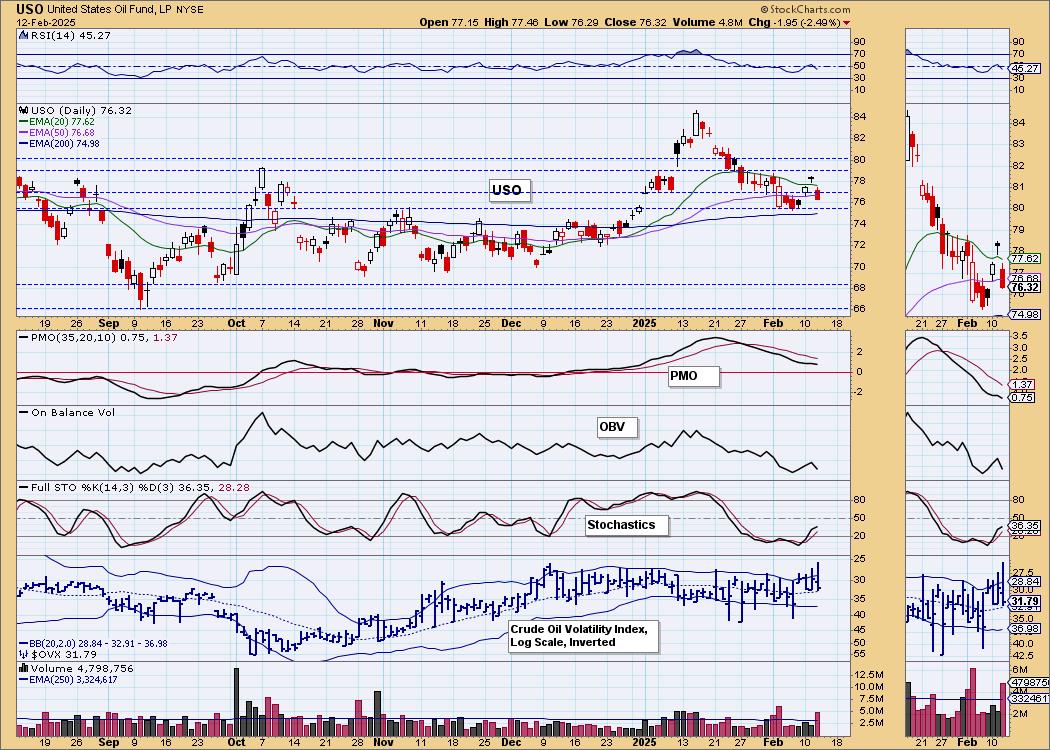Image resolution: width=1050 pixels, height=750 pixels.
Task: Click 'Nov' on the price panel date axis
Action: (x=383, y=323)
